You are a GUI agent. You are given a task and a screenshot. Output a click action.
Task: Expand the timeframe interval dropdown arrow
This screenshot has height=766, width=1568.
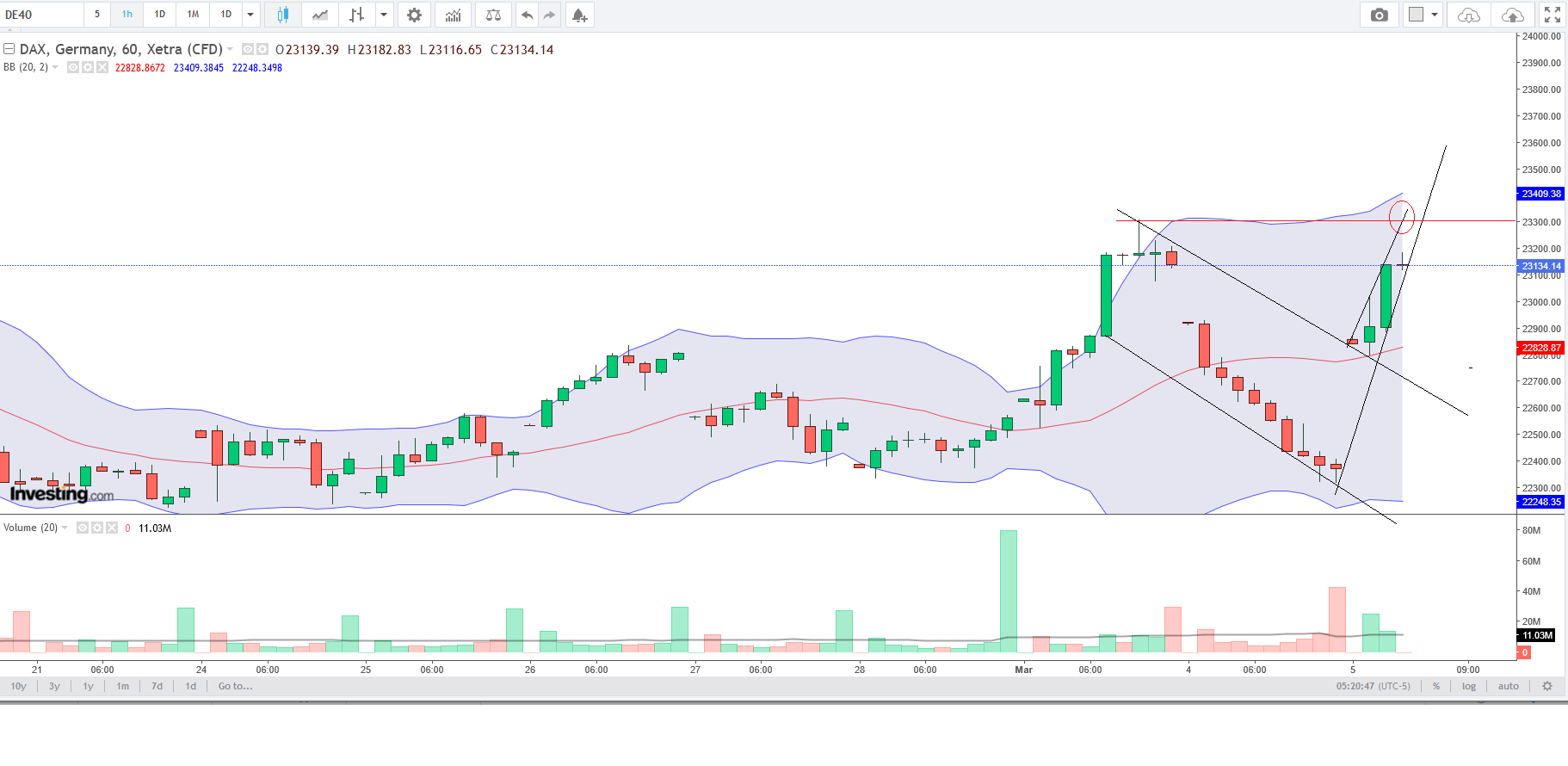pyautogui.click(x=250, y=15)
